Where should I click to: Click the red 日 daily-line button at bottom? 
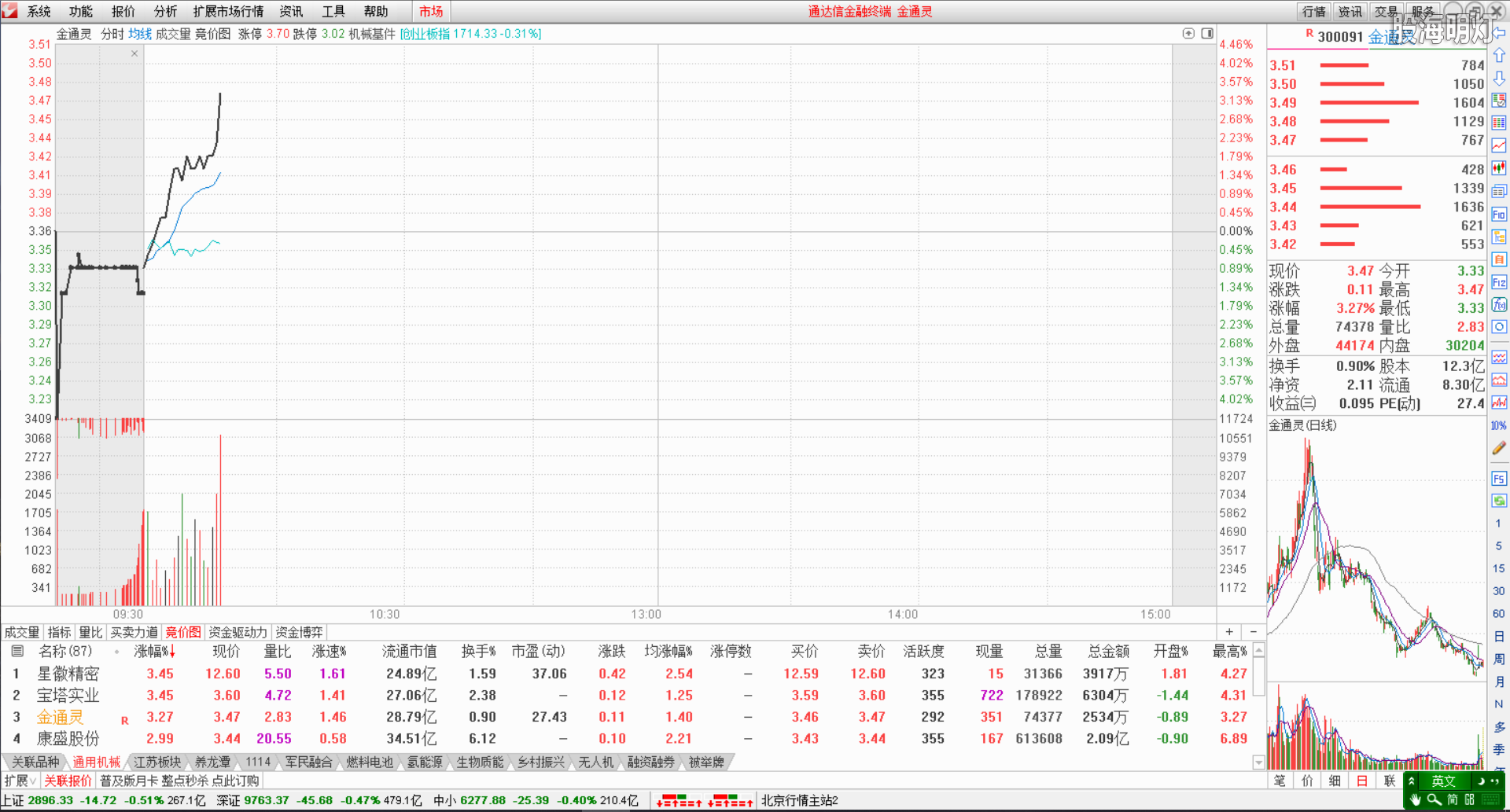(1362, 781)
